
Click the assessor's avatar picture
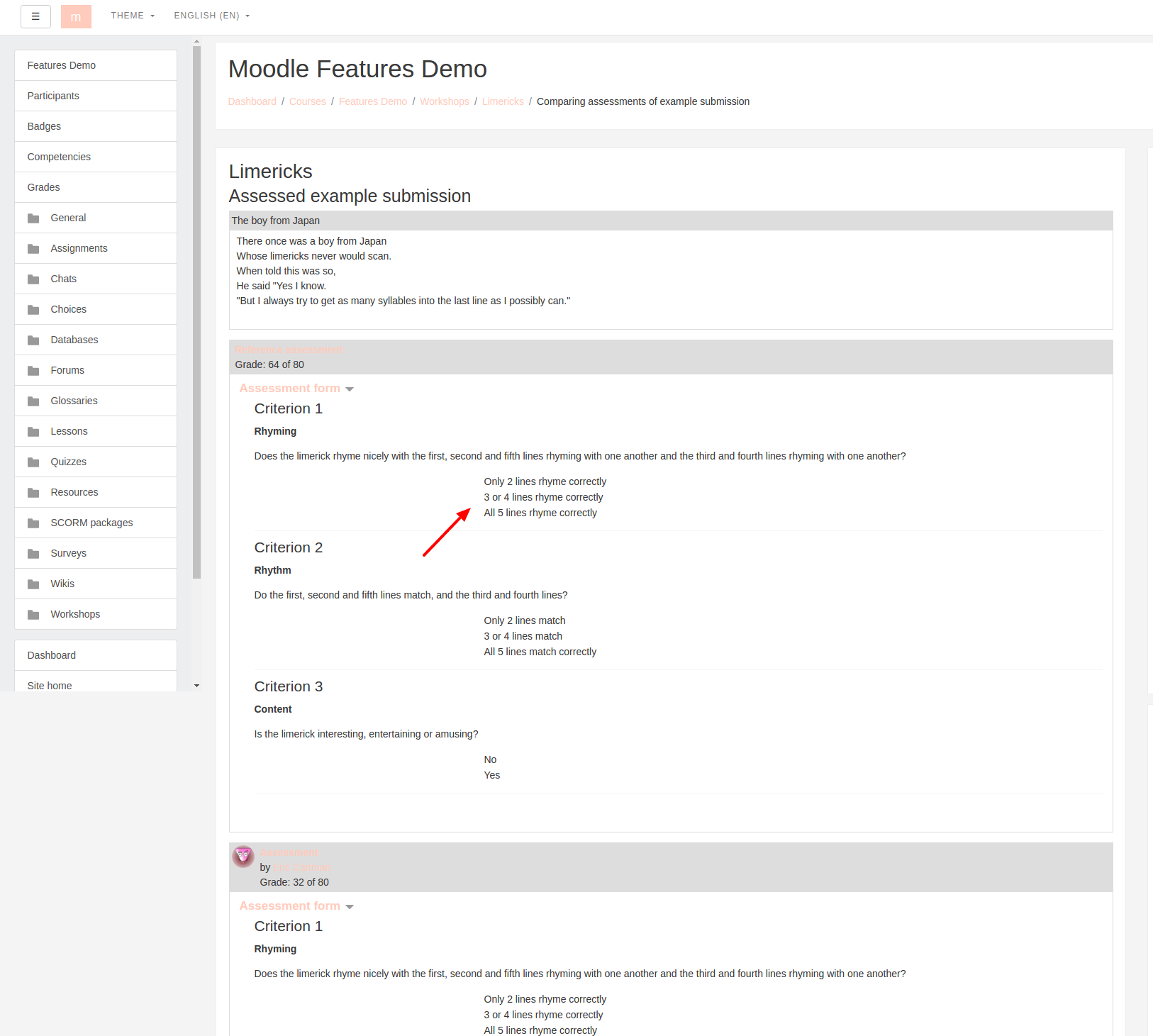pyautogui.click(x=243, y=857)
